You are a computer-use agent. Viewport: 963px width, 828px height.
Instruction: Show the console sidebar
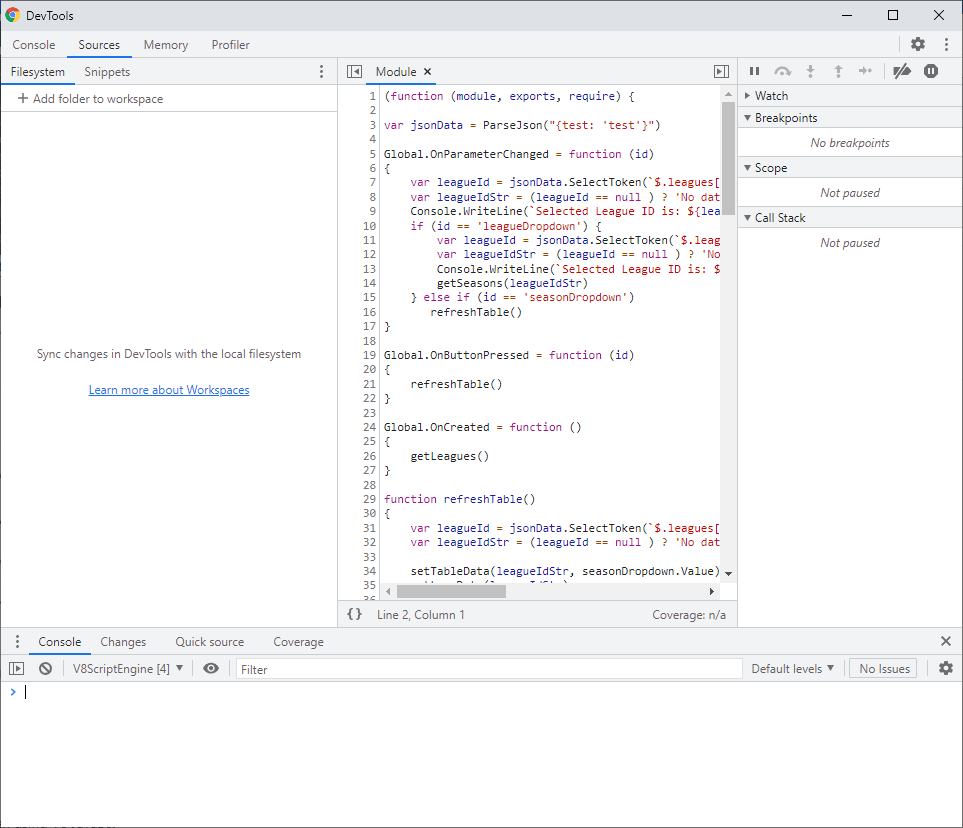coord(17,669)
